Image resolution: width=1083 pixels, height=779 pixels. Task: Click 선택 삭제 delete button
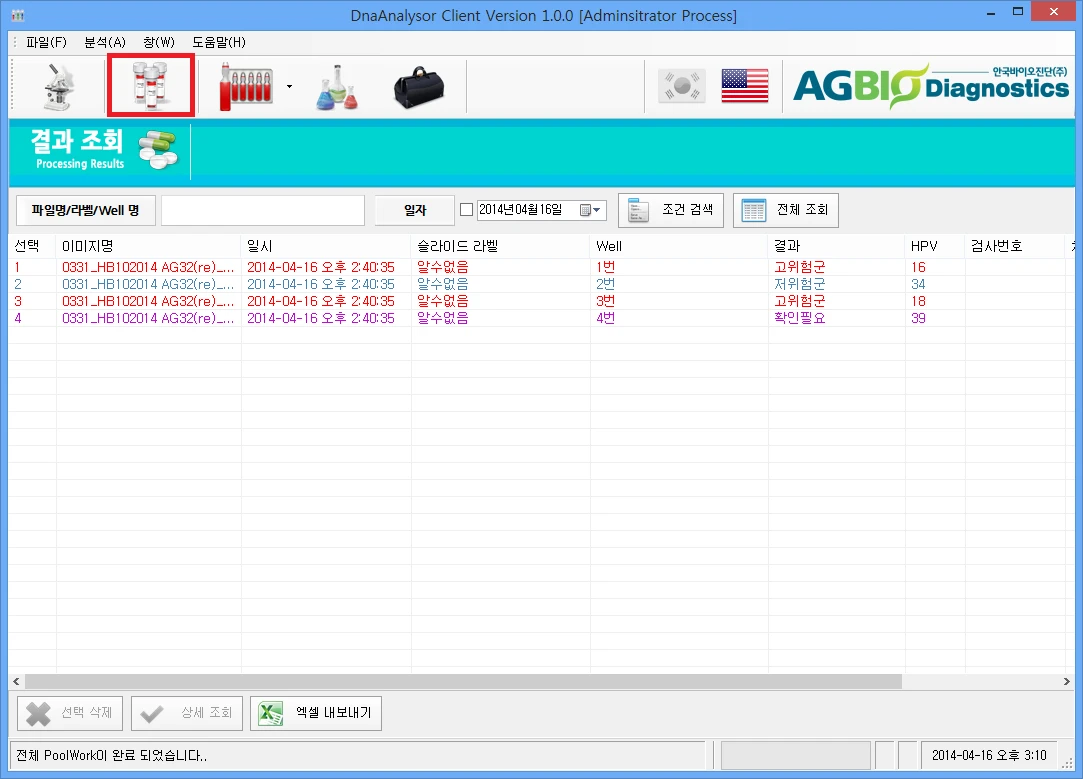(x=70, y=713)
